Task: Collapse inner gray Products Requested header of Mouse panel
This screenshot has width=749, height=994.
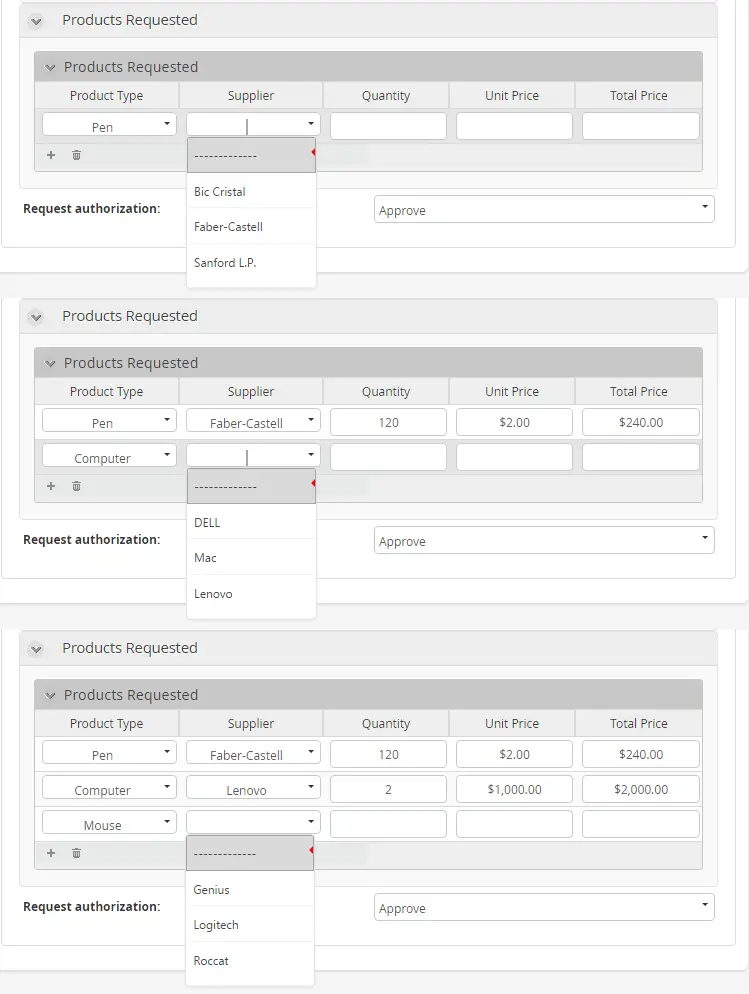Action: (49, 695)
